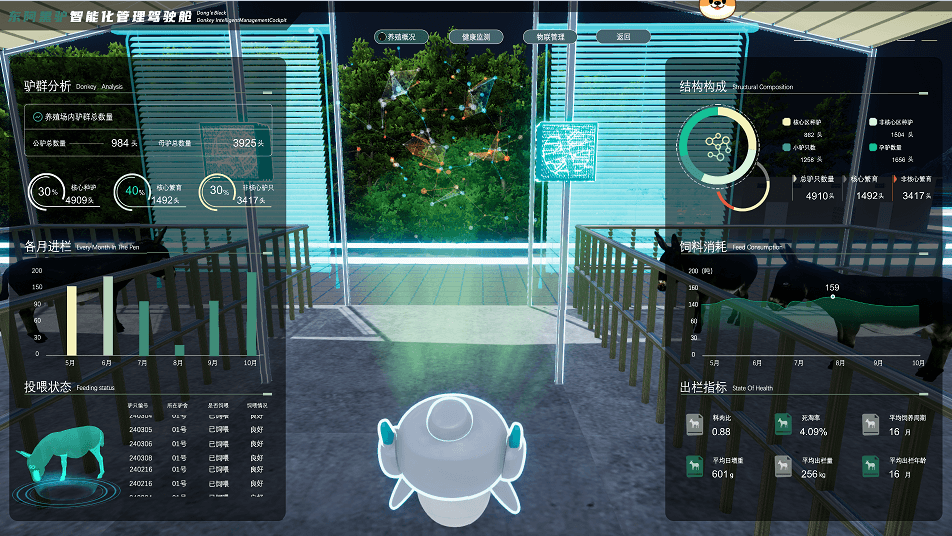Click the 159 data point on feed chart
This screenshot has width=952, height=536.
coord(832,296)
